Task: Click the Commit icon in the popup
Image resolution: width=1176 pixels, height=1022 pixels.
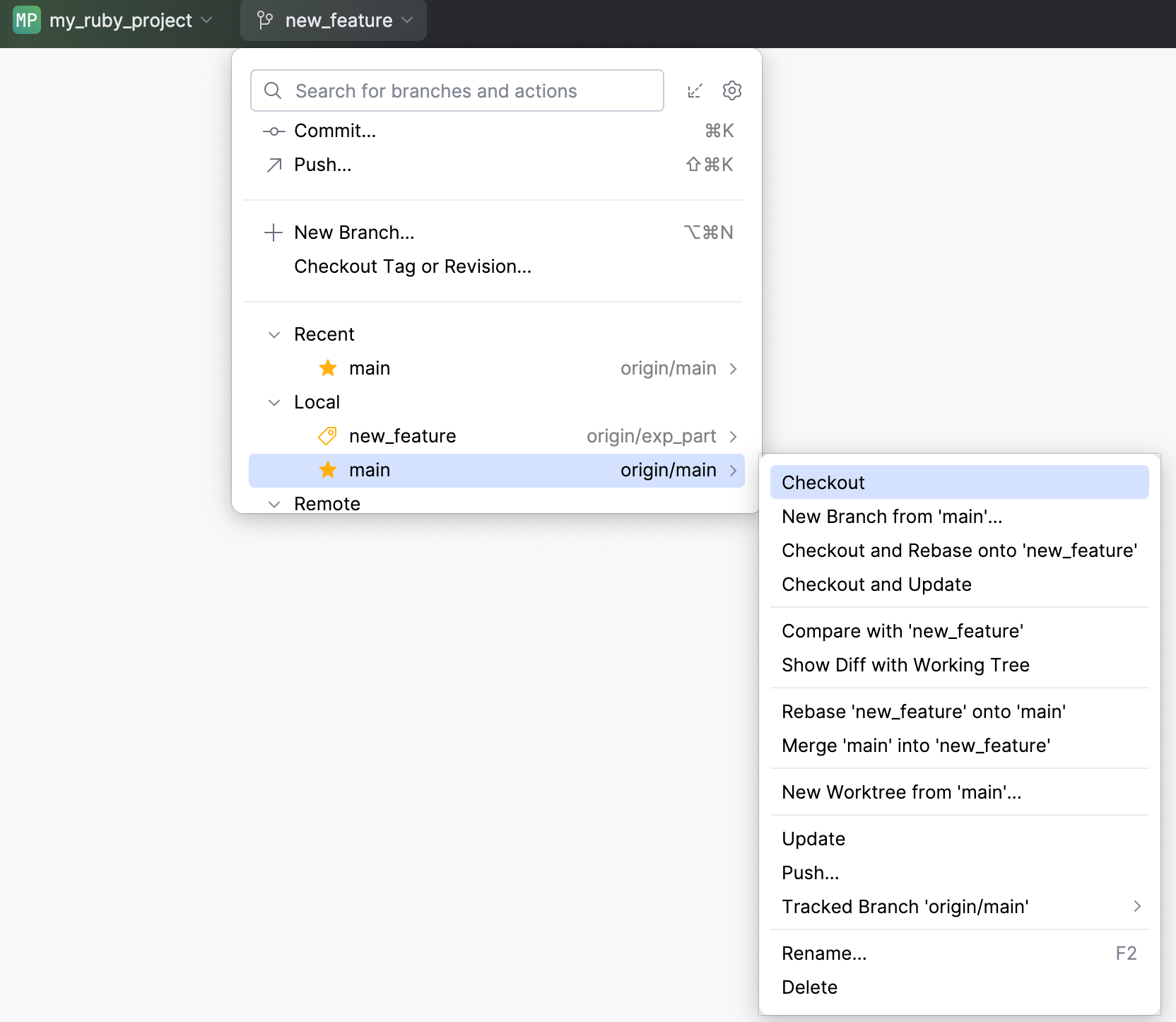Action: (x=274, y=131)
